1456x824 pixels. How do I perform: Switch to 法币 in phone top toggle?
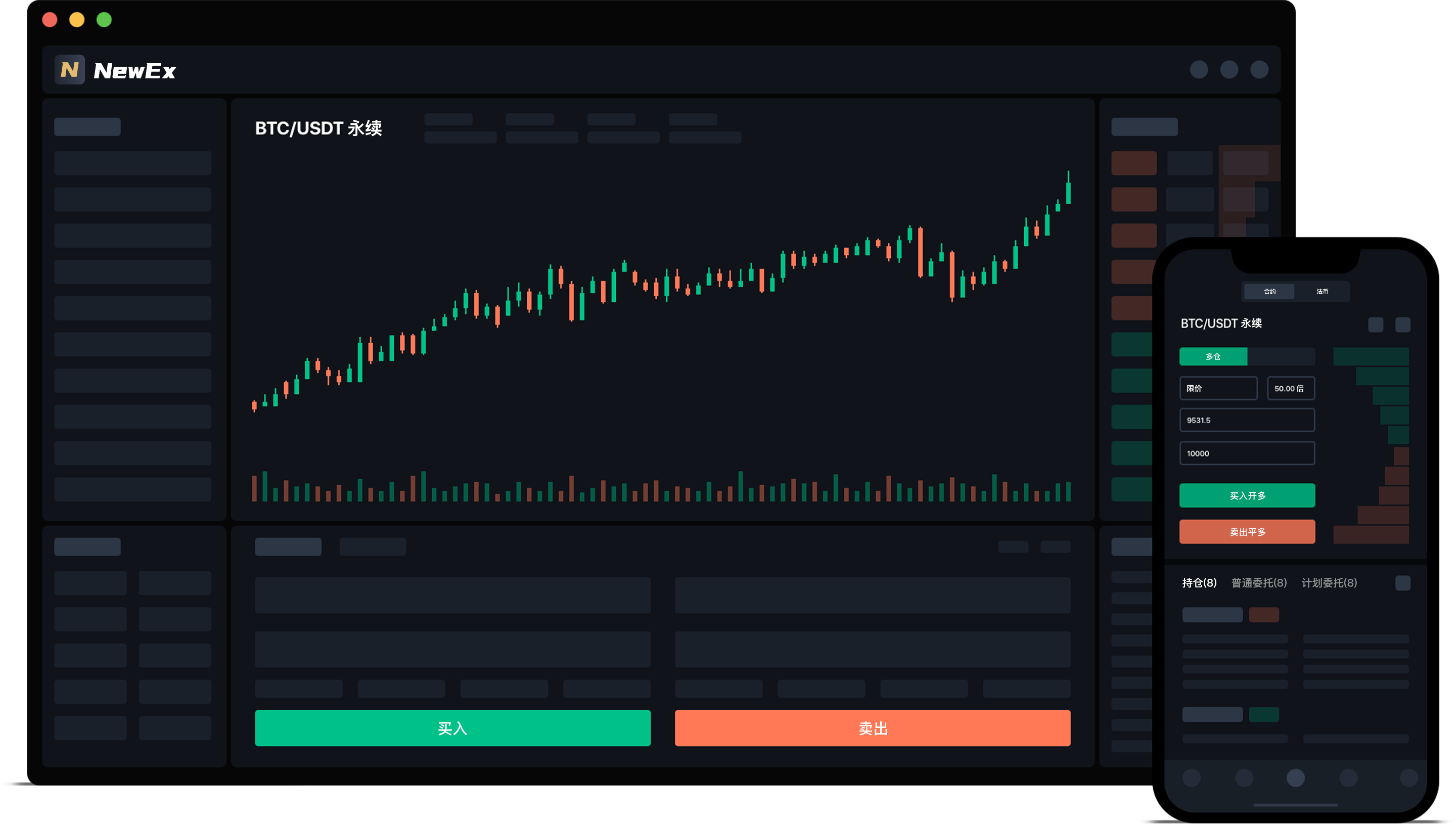pos(1322,292)
